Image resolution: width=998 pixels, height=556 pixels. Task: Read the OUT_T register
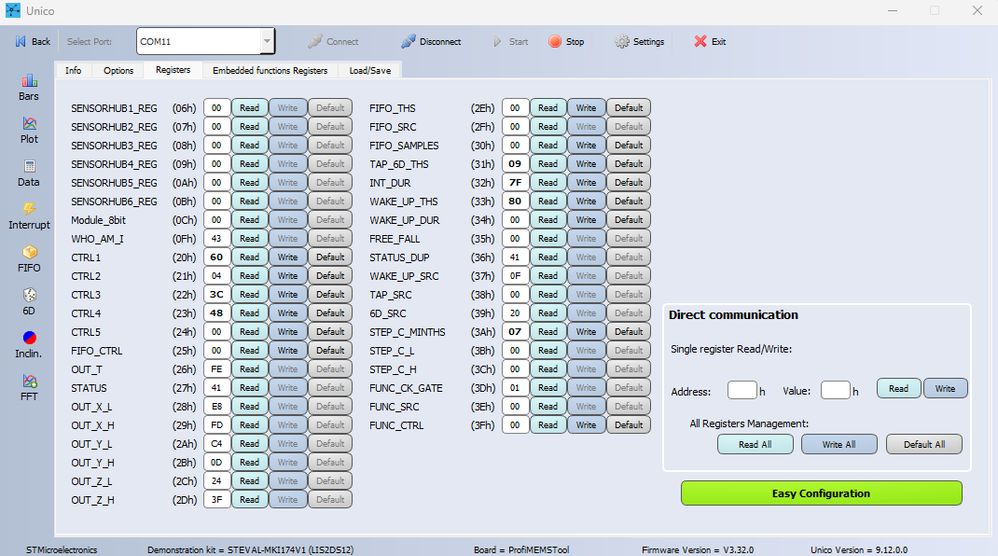pyautogui.click(x=250, y=369)
